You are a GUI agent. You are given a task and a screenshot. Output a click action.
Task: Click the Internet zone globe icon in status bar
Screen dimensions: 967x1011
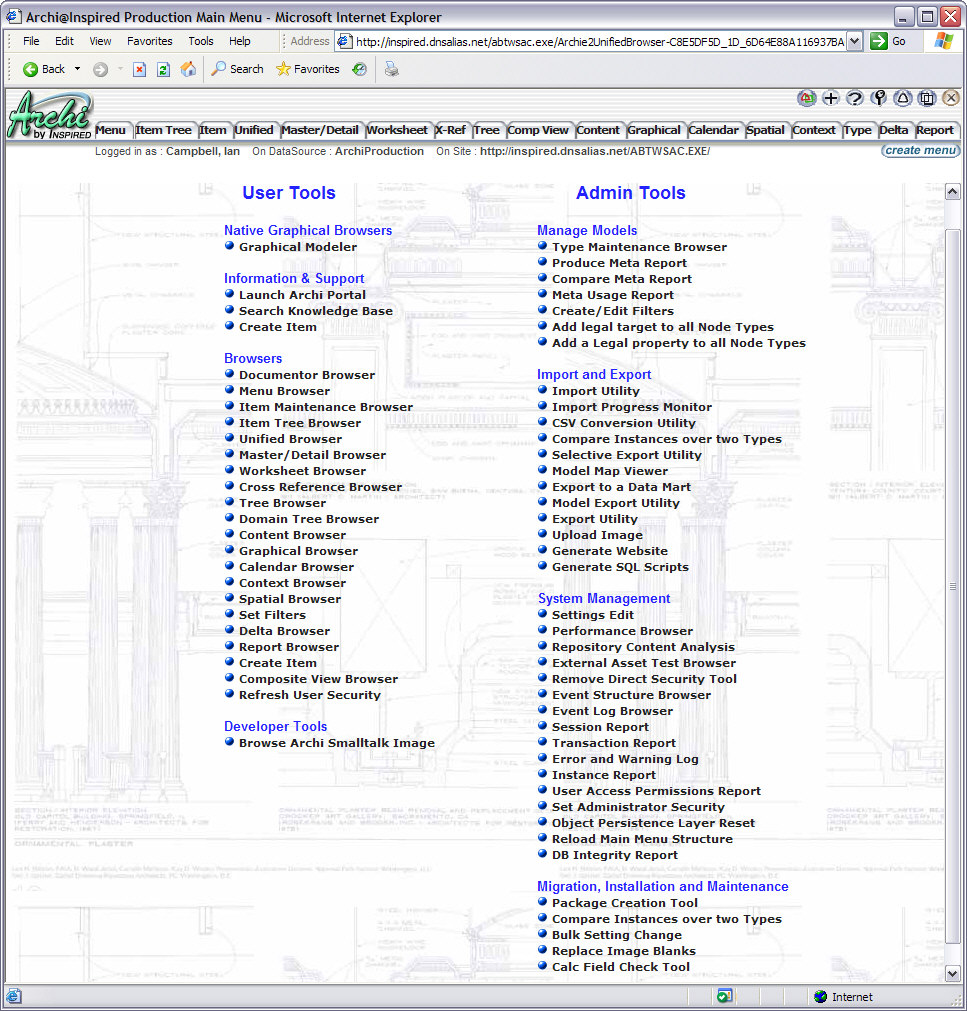click(x=821, y=997)
